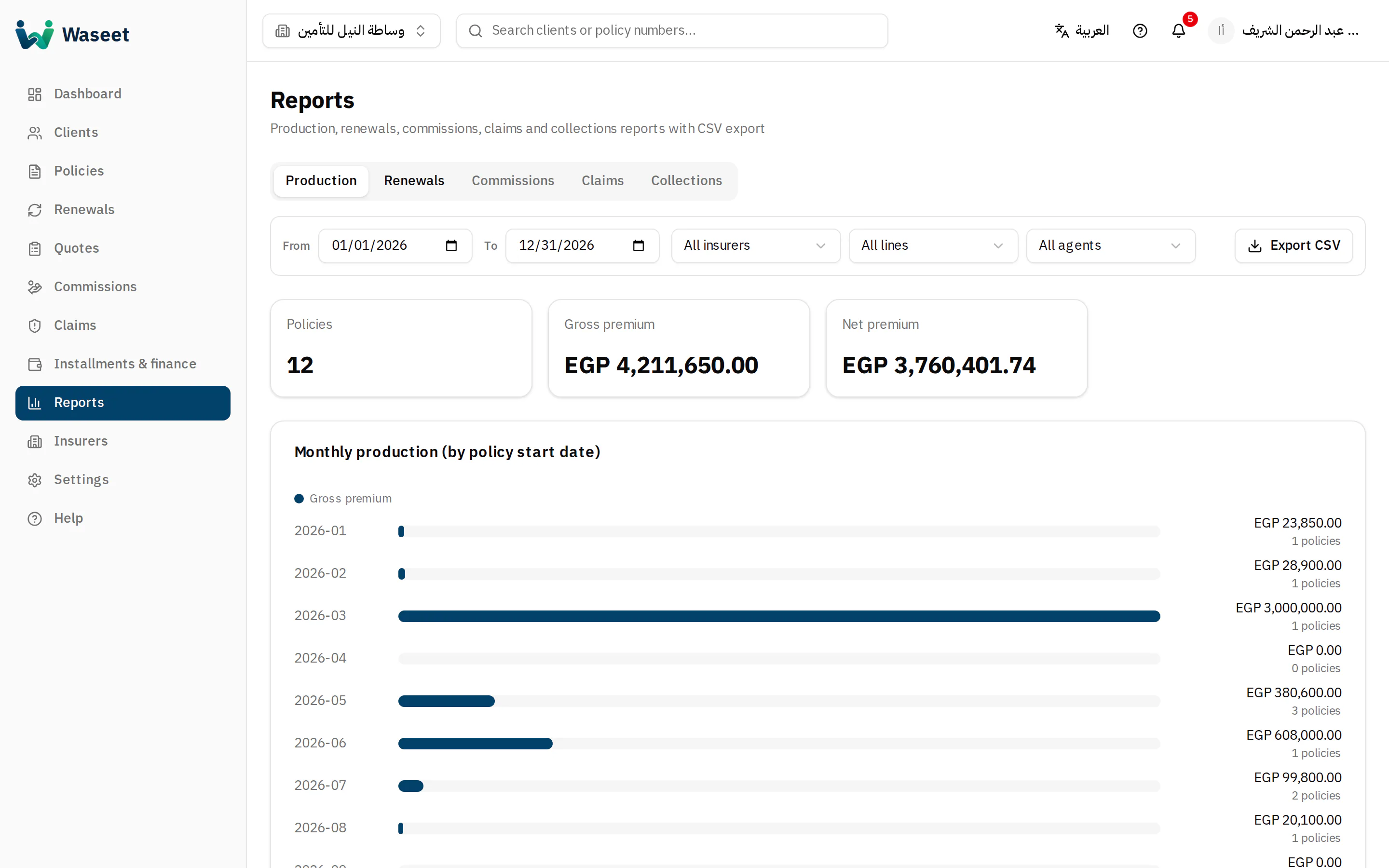Click the Policies summary card

pyautogui.click(x=401, y=348)
